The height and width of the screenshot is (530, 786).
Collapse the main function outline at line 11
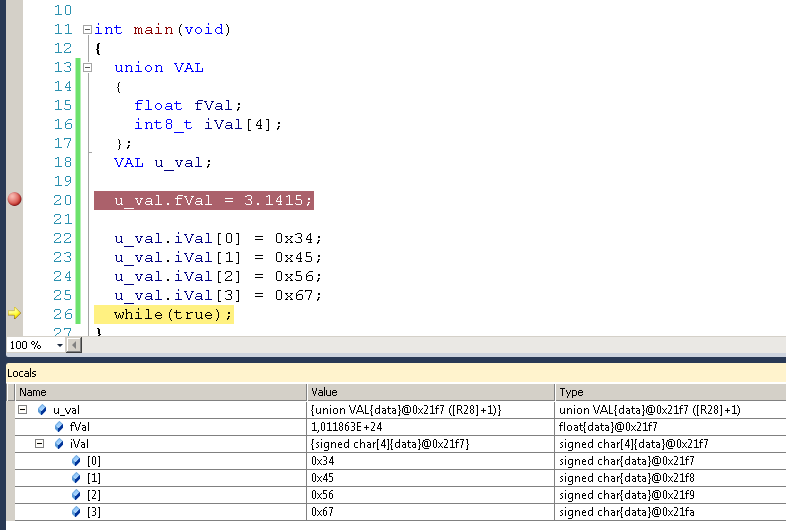tap(87, 30)
